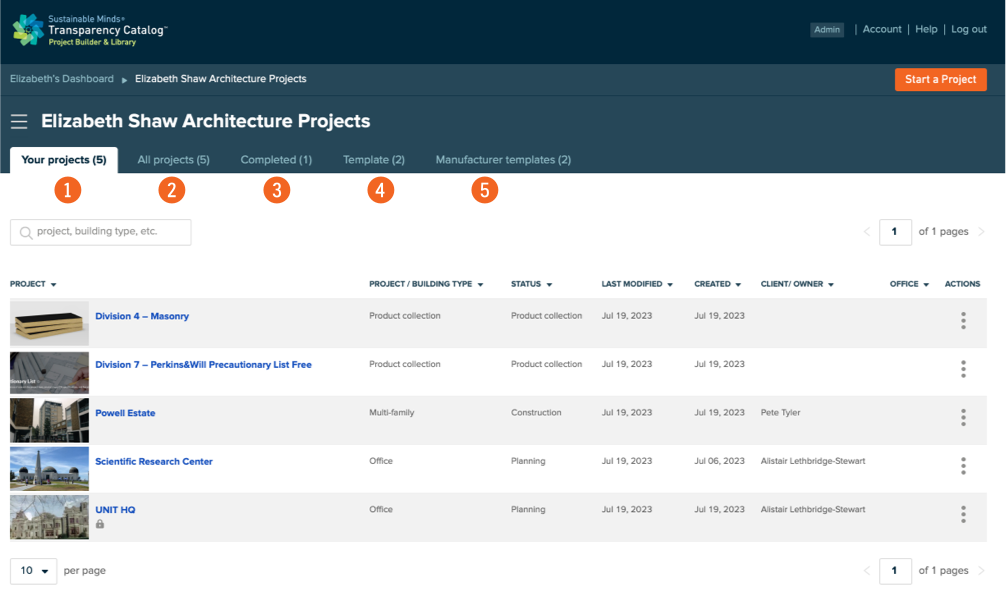Open actions menu for Scientific Research Center
Image resolution: width=1006 pixels, height=592 pixels.
click(963, 466)
